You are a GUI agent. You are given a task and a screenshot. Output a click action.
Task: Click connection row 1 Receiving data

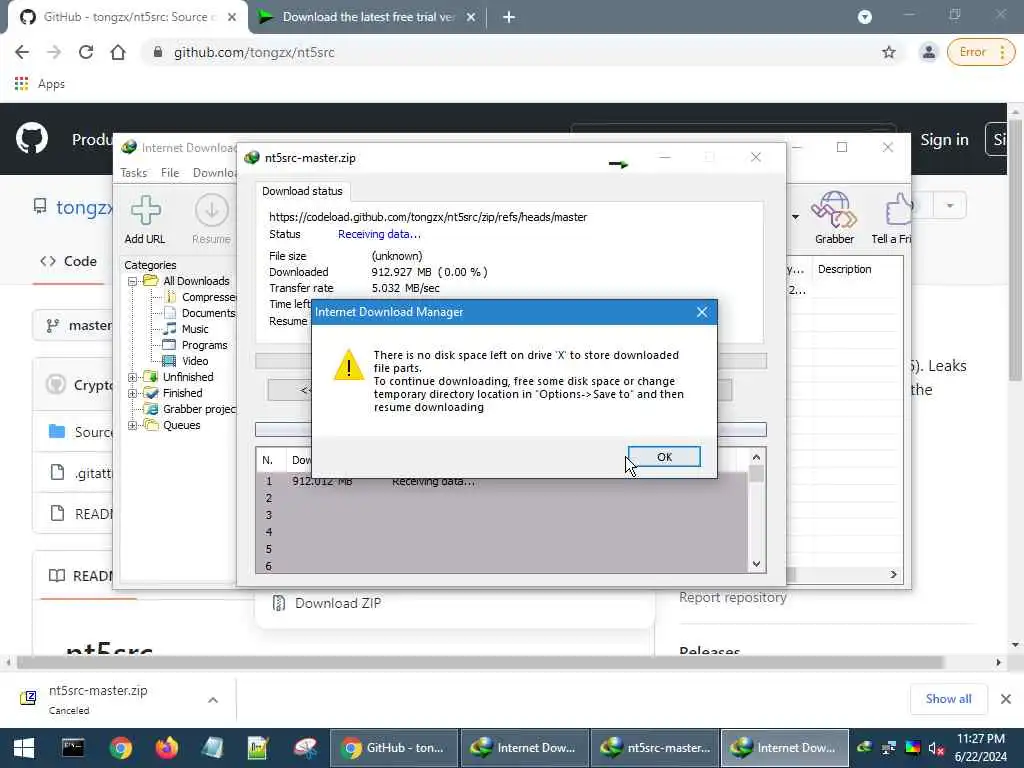502,481
